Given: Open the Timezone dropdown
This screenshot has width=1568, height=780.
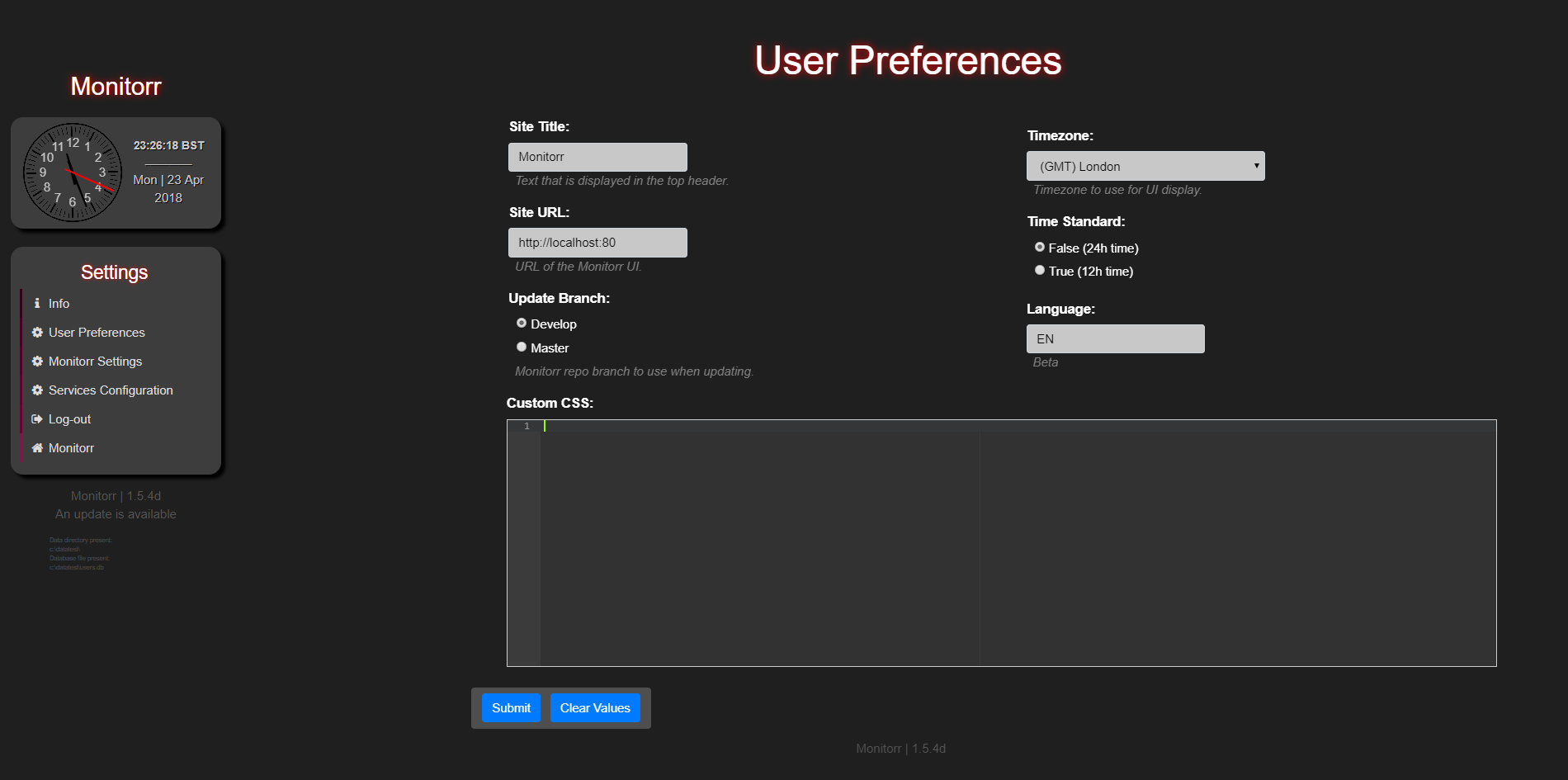Looking at the screenshot, I should click(x=1145, y=165).
